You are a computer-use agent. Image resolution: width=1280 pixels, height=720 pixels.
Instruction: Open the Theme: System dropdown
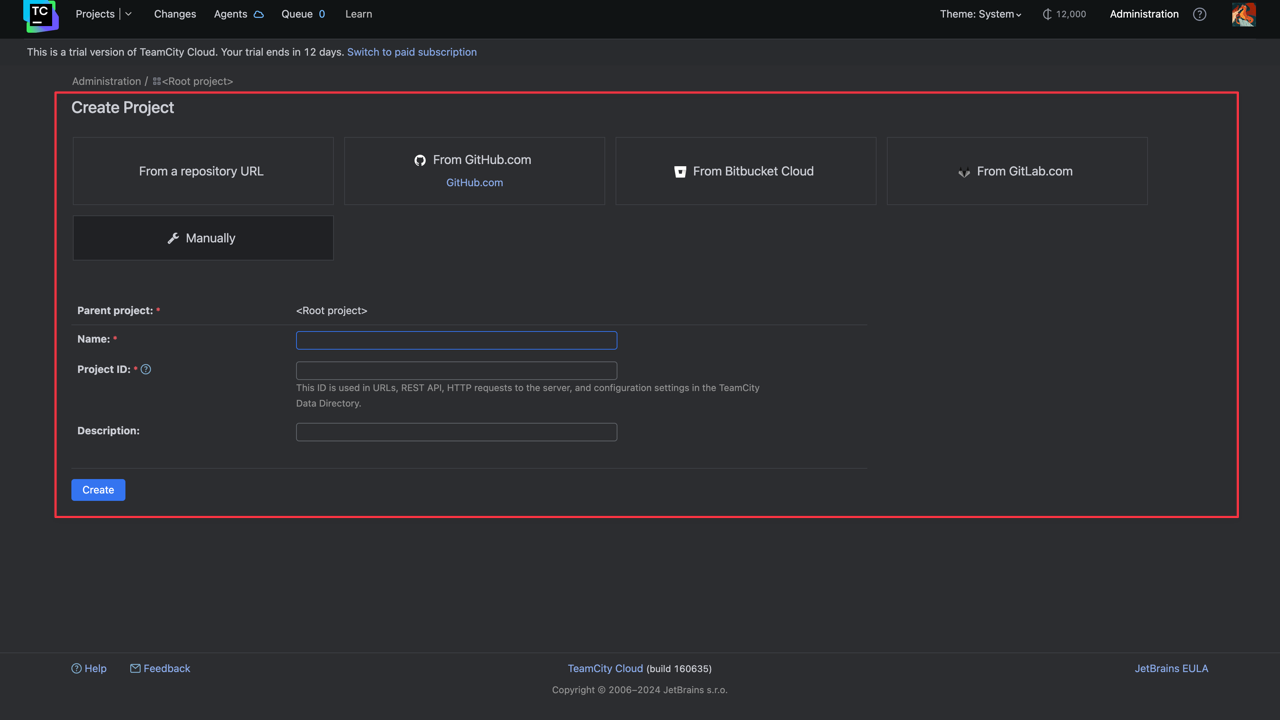pyautogui.click(x=980, y=14)
